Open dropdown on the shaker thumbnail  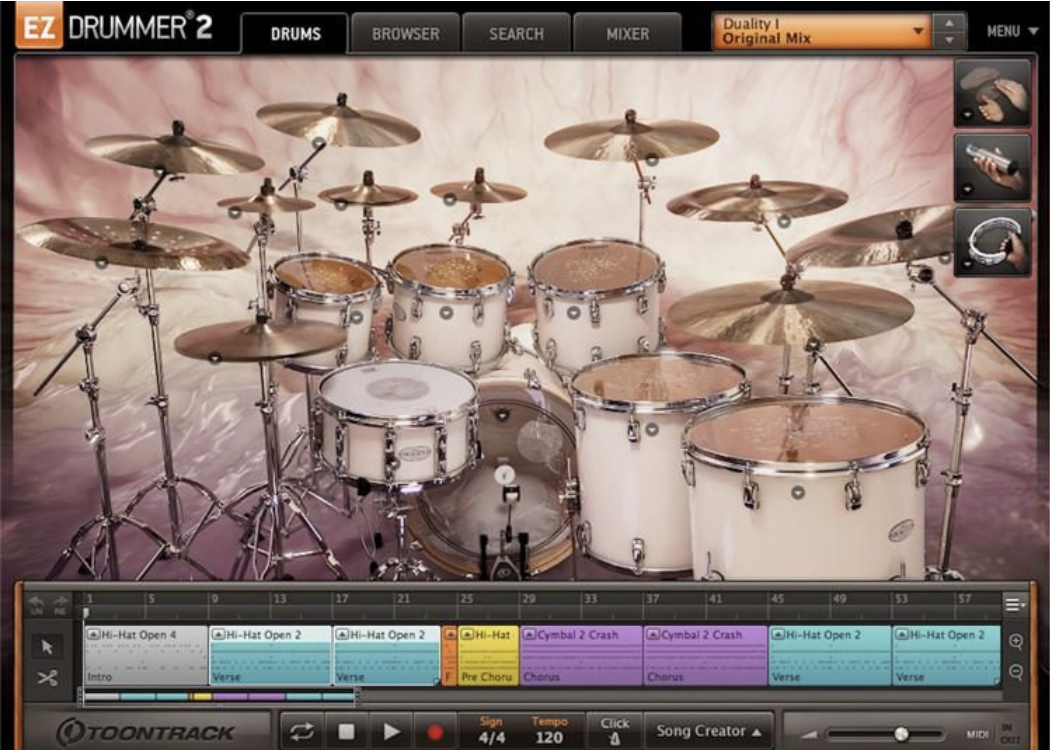coord(967,190)
